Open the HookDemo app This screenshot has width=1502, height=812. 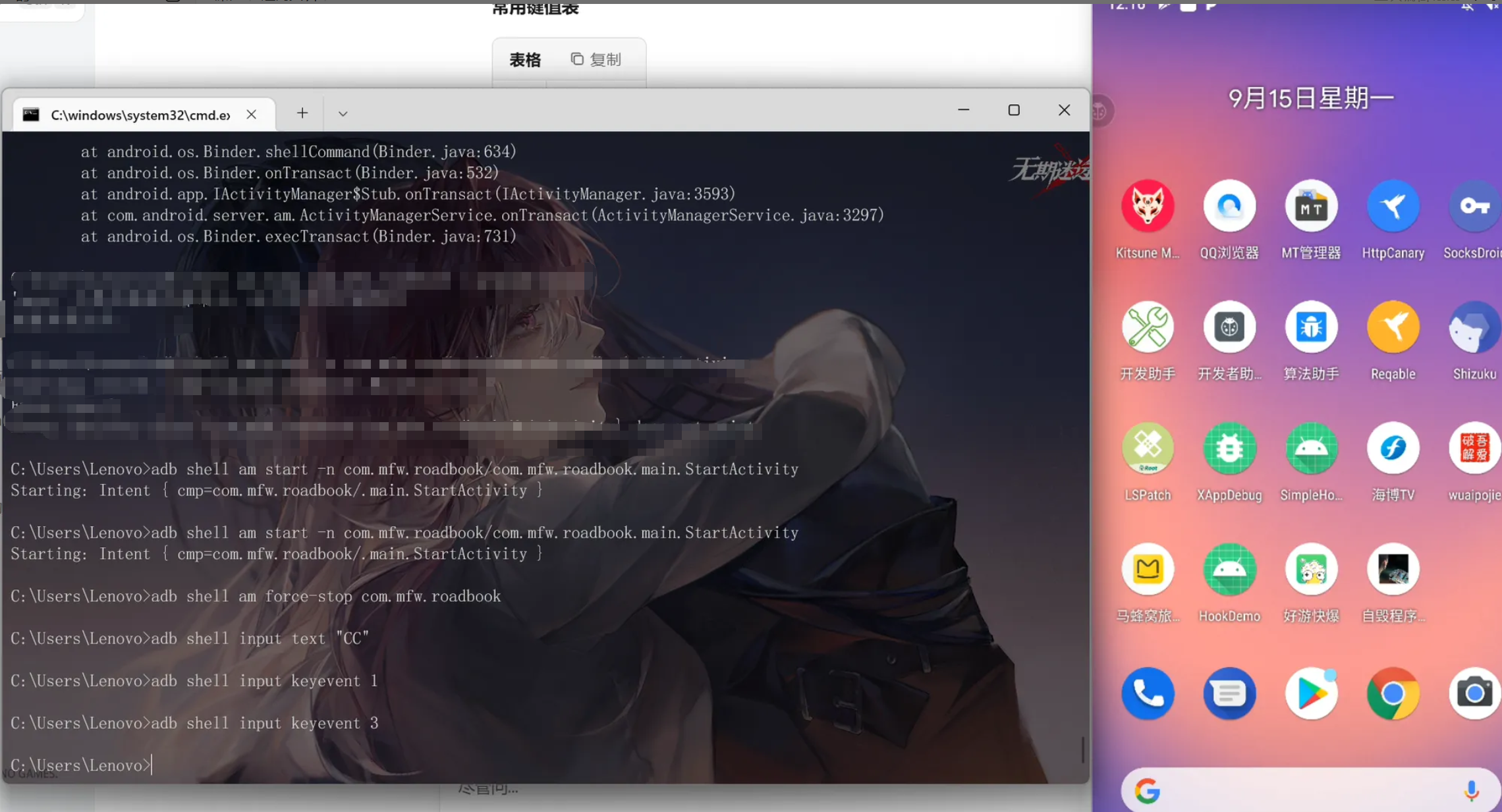(1229, 570)
